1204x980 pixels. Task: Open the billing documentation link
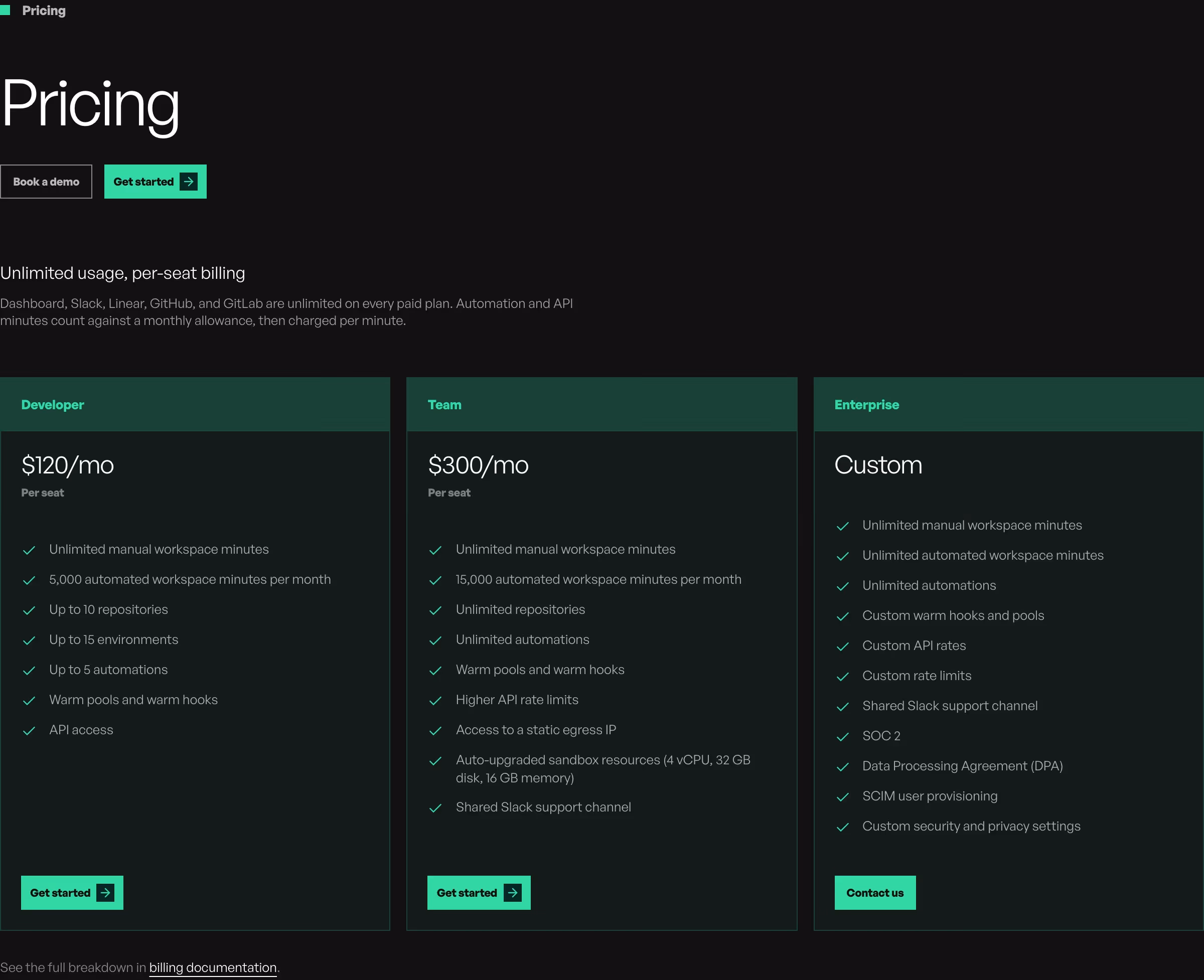pos(213,967)
